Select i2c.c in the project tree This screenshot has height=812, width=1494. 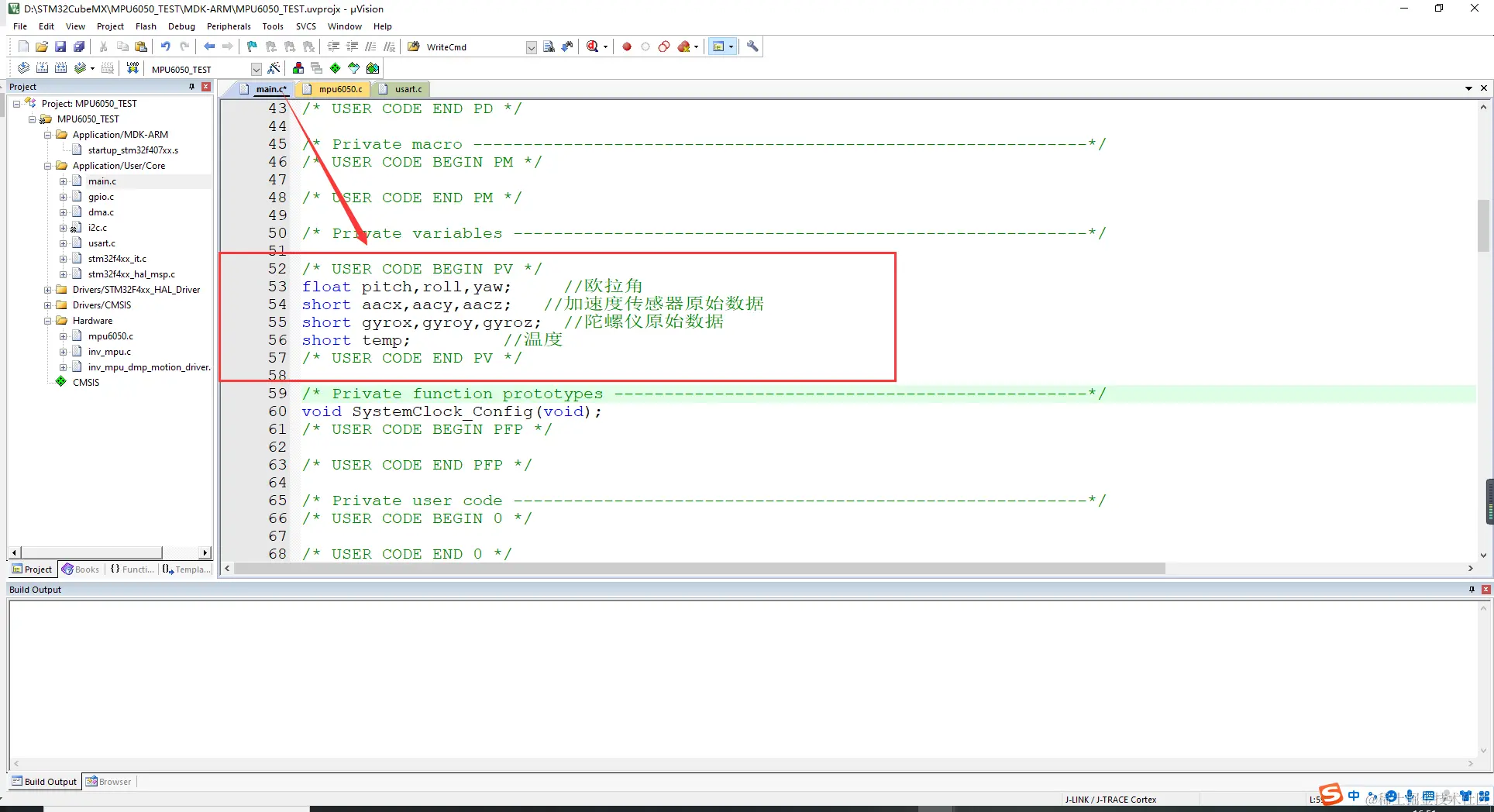[x=98, y=228]
